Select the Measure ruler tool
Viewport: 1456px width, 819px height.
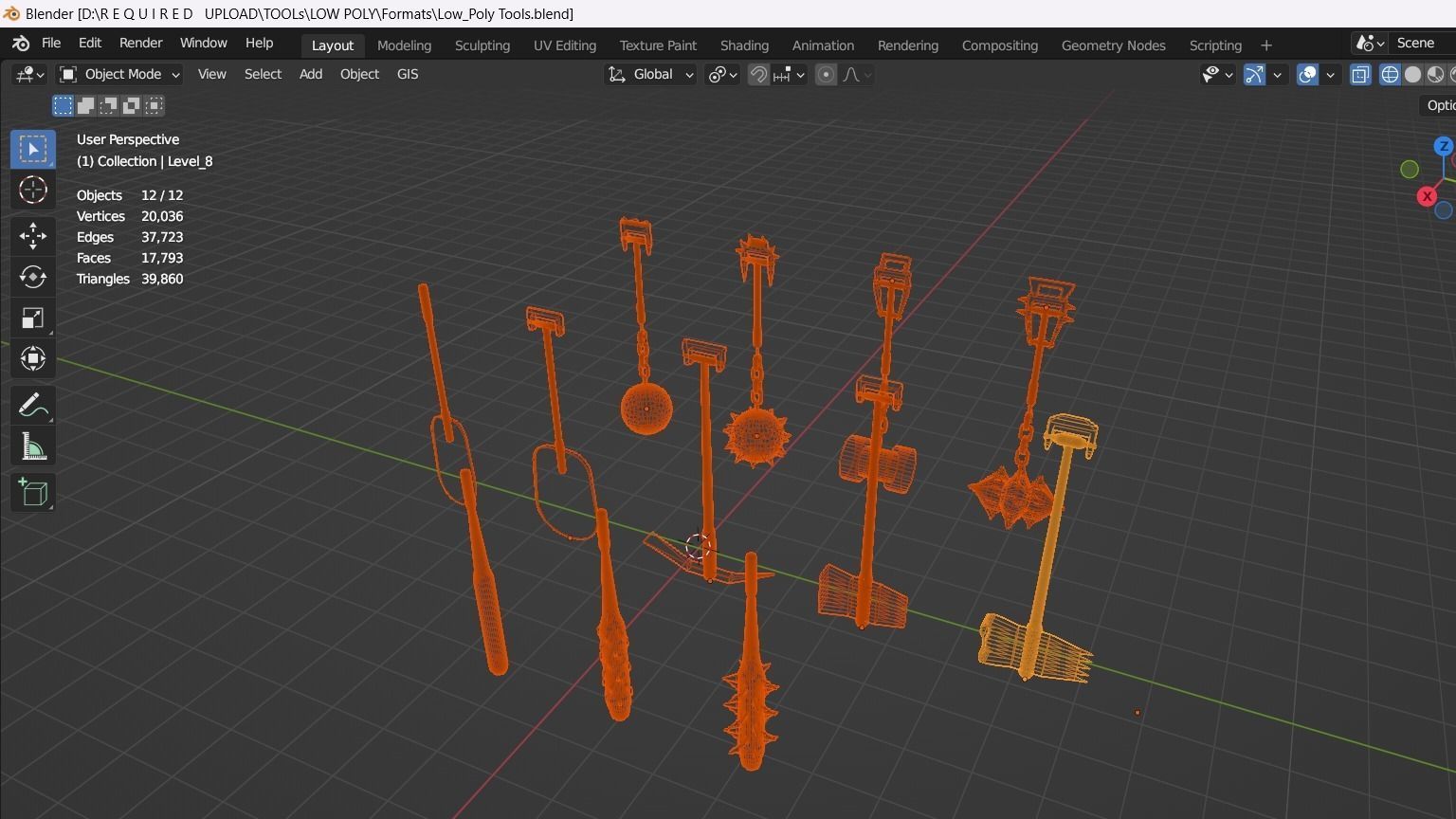tap(33, 446)
